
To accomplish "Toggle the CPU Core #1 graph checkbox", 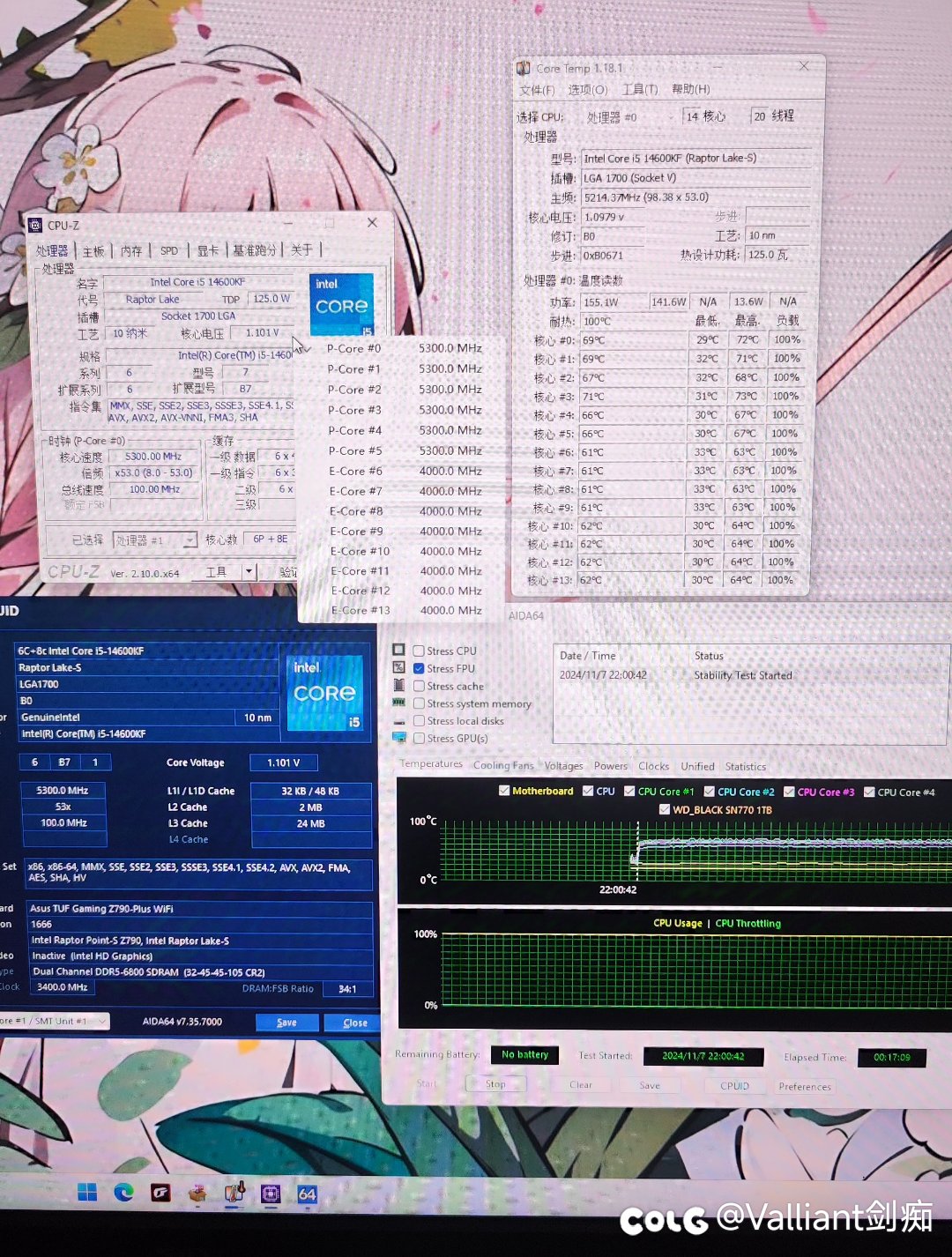I will pyautogui.click(x=629, y=791).
